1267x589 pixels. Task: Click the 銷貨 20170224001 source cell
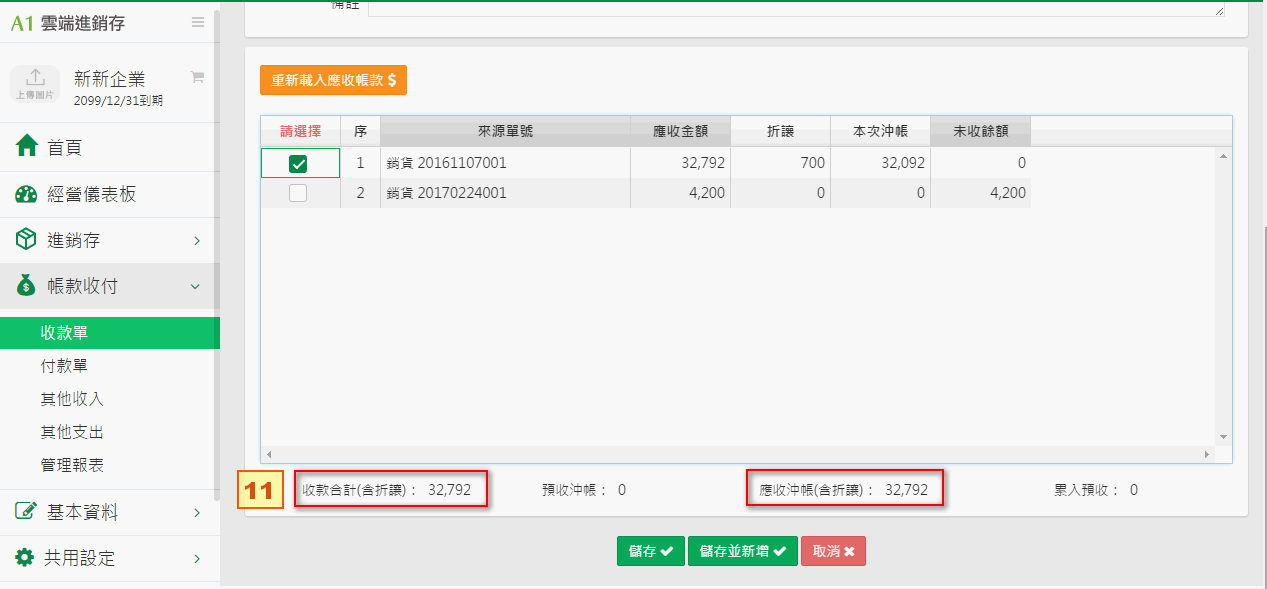[x=505, y=193]
